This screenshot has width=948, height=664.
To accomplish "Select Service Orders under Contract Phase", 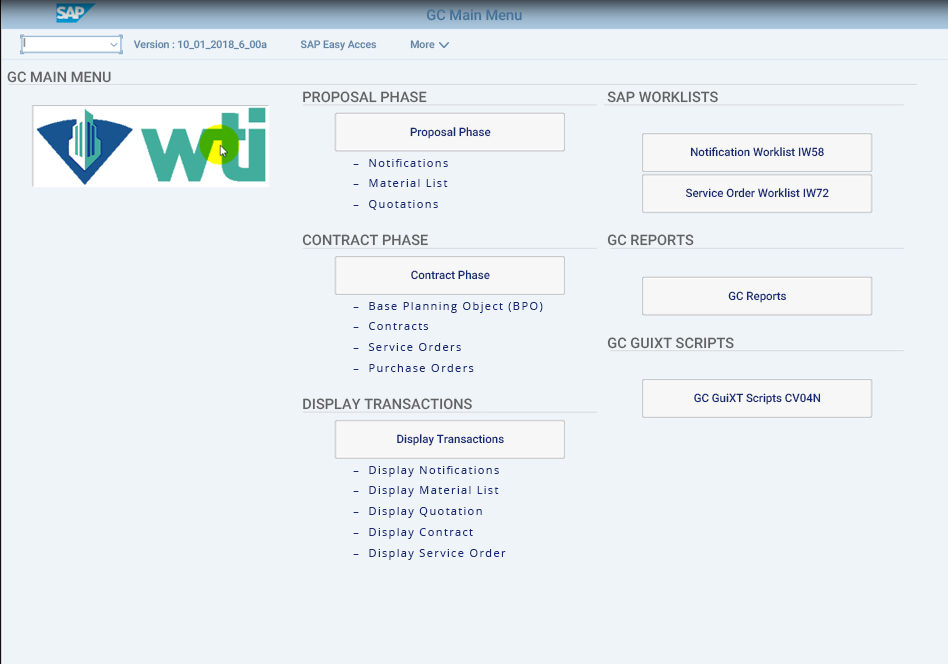I will pyautogui.click(x=415, y=347).
